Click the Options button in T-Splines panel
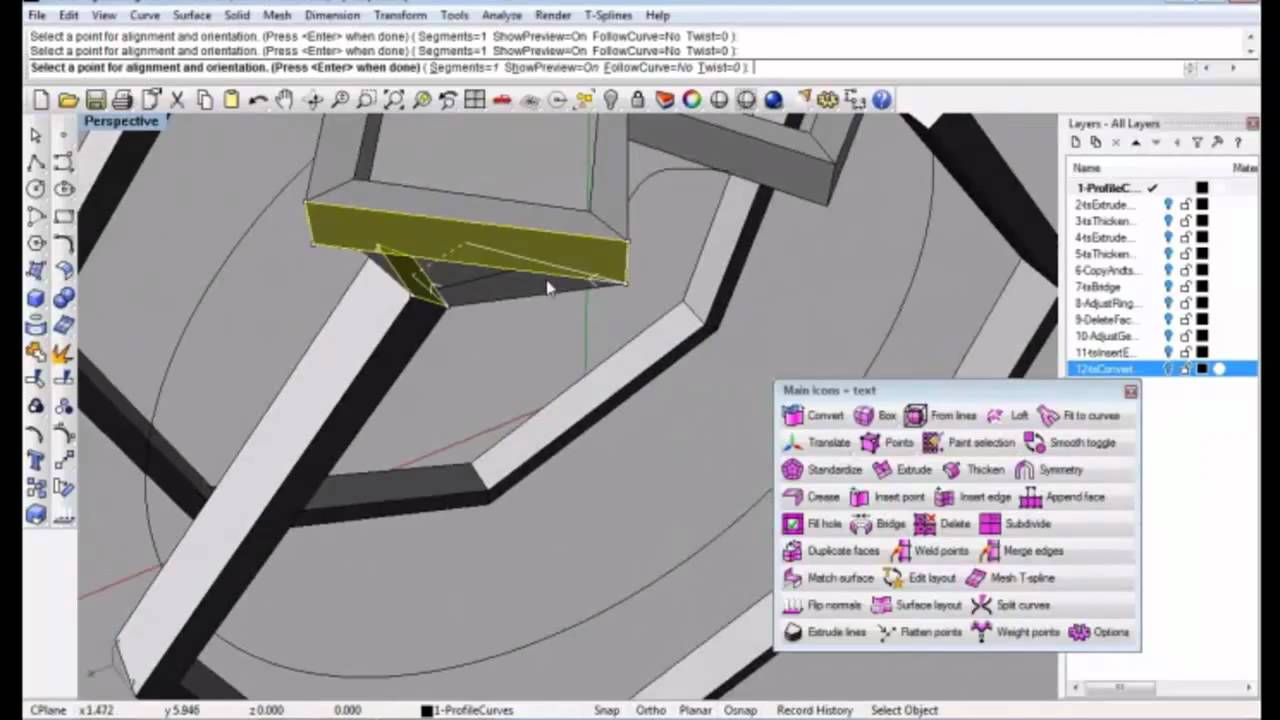The width and height of the screenshot is (1280, 720). (x=1099, y=632)
